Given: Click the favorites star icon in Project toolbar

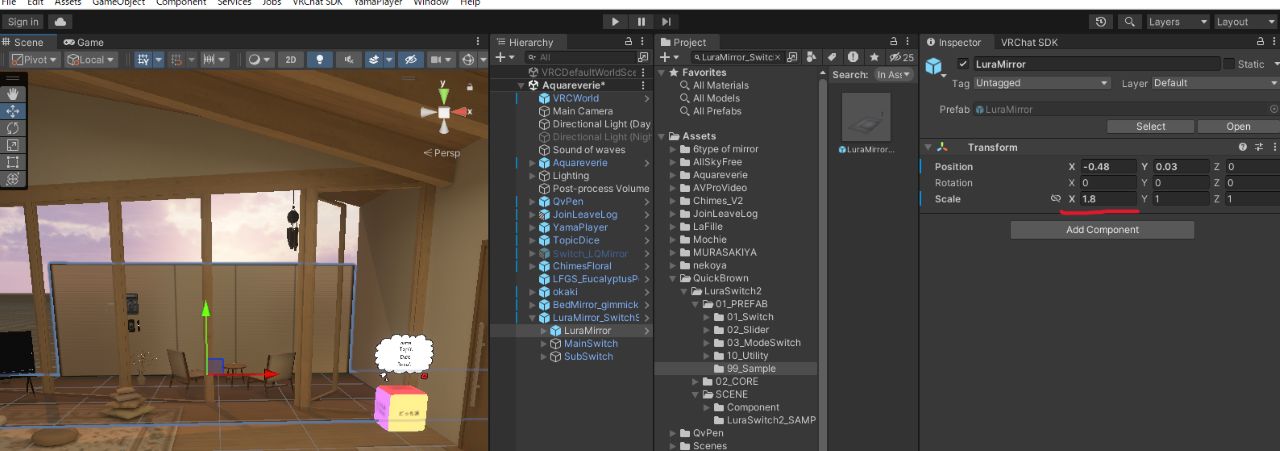Looking at the screenshot, I should (x=874, y=58).
